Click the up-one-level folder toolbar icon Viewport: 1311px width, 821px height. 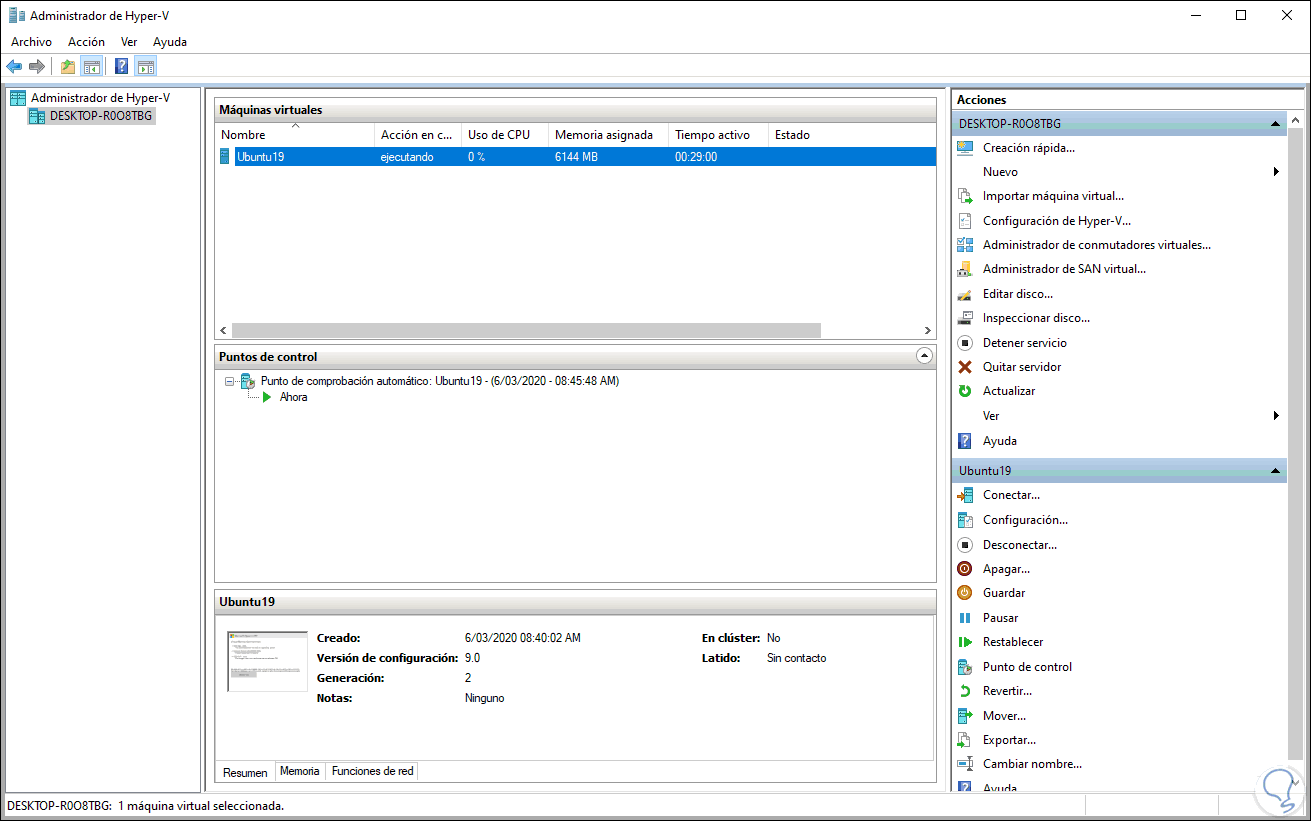[68, 67]
